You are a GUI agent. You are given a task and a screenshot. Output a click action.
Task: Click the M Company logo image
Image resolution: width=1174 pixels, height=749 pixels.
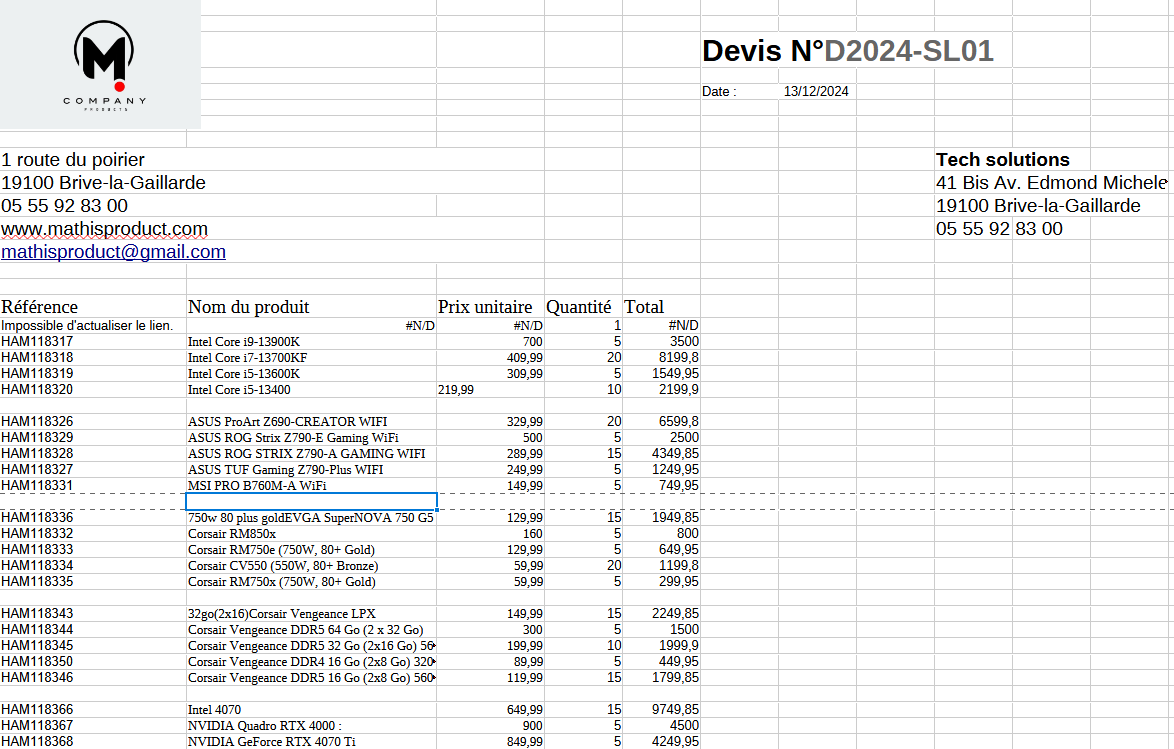100,65
